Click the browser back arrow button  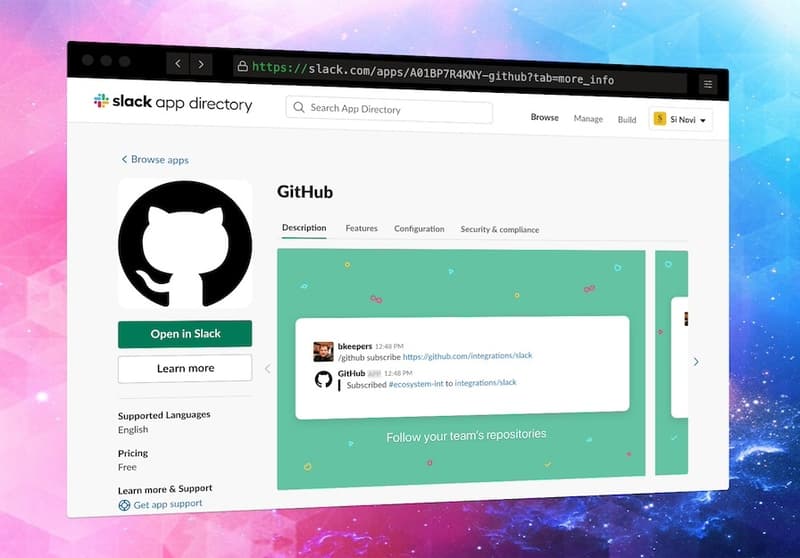[x=178, y=64]
